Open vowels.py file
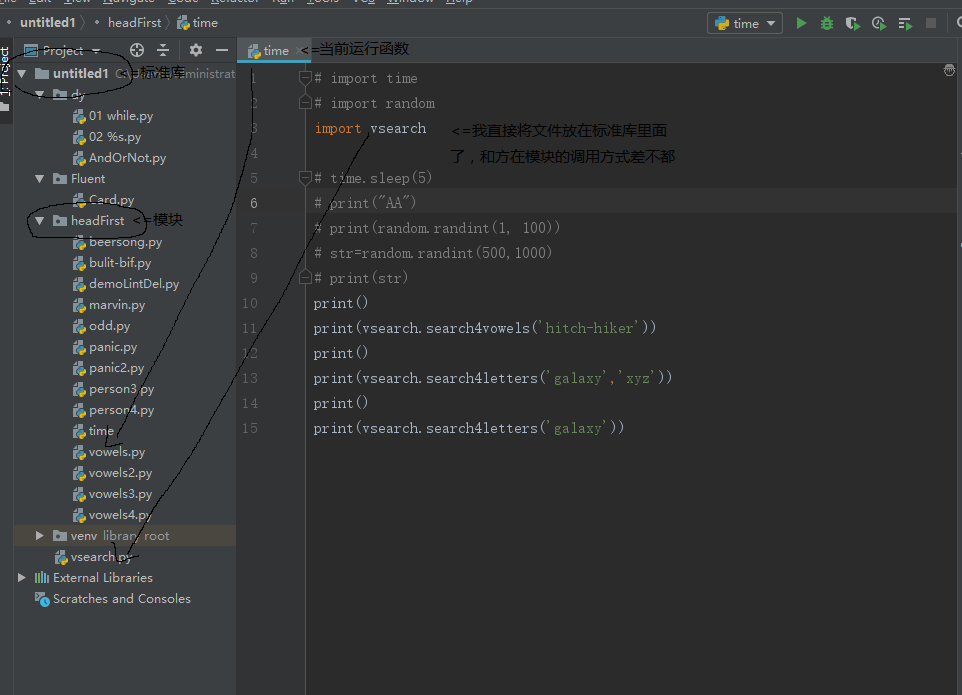This screenshot has height=695, width=962. click(x=109, y=452)
